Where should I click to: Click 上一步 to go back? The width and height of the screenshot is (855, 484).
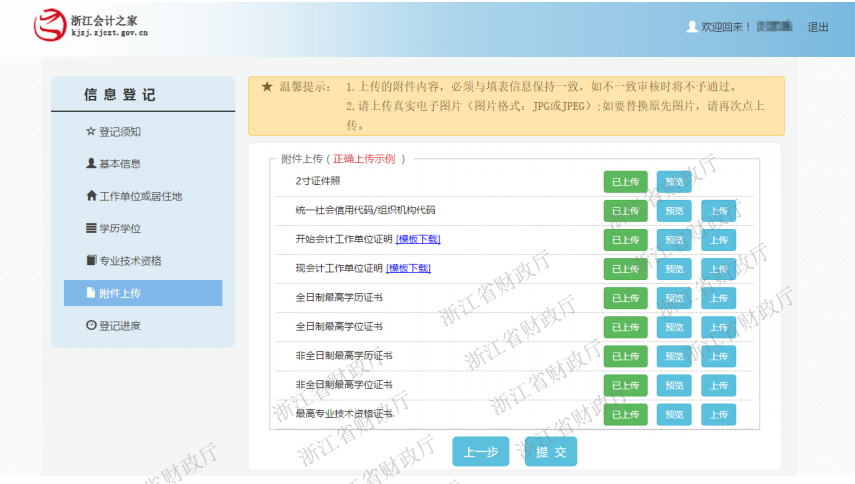pos(481,452)
